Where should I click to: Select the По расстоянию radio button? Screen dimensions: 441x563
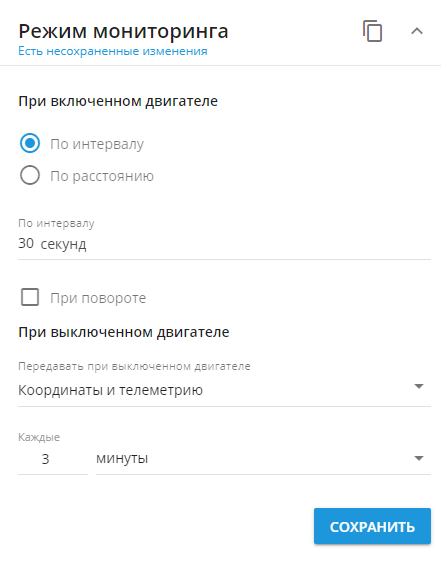coord(30,175)
